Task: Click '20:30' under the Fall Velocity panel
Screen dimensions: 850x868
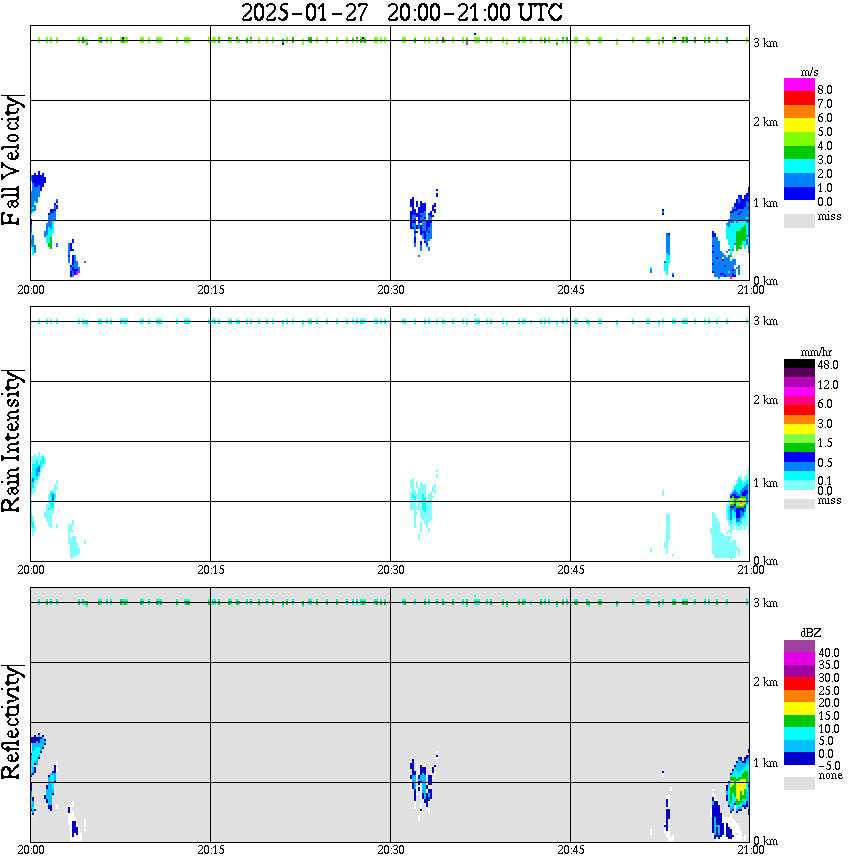Action: (391, 290)
